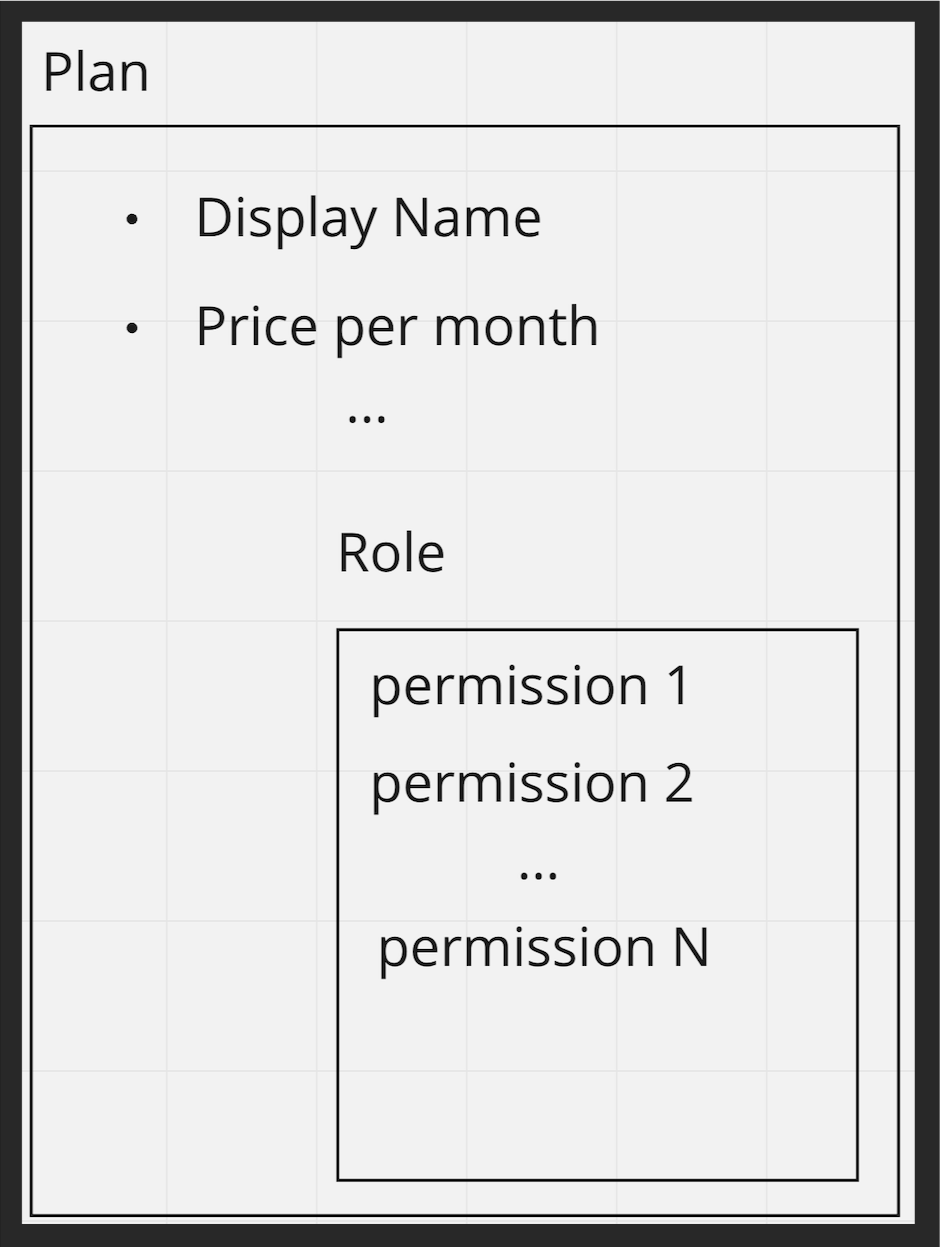Click empty space below permission N in Role box
The image size is (940, 1247).
(597, 1080)
